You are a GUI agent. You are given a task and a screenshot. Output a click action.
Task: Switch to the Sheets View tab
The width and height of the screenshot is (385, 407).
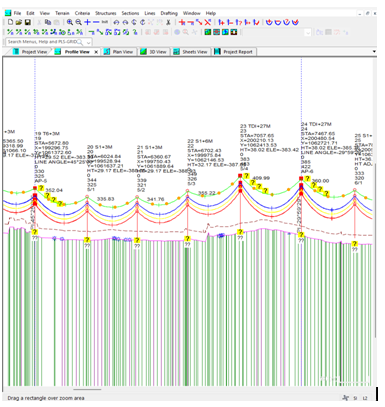coord(191,52)
